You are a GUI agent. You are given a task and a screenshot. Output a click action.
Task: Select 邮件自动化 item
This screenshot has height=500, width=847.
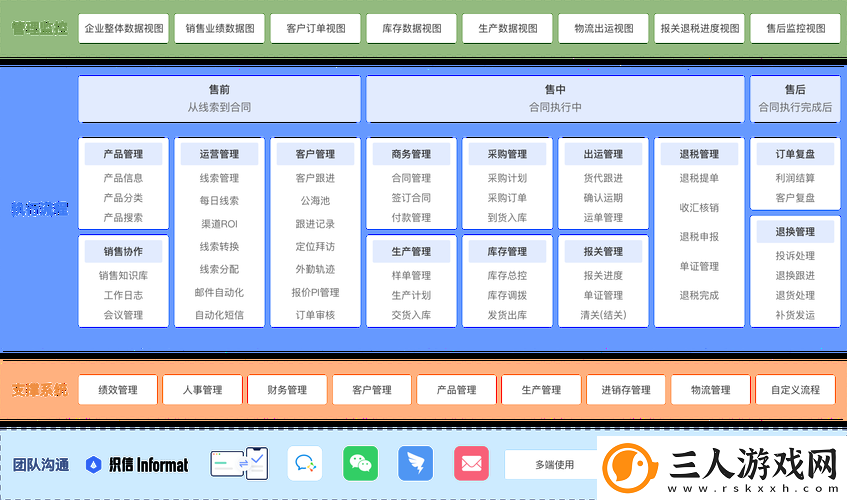(x=219, y=292)
